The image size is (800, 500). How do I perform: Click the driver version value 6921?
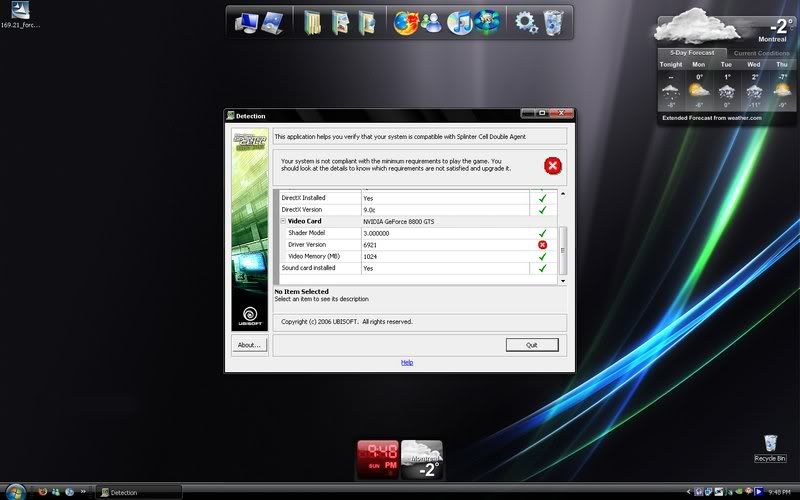pos(370,245)
